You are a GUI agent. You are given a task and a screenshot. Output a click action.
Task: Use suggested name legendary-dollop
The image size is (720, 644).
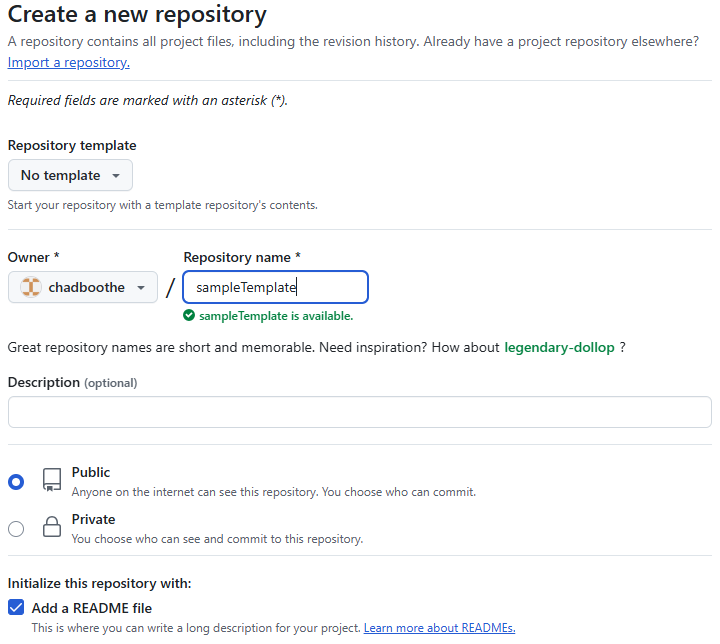tap(559, 347)
